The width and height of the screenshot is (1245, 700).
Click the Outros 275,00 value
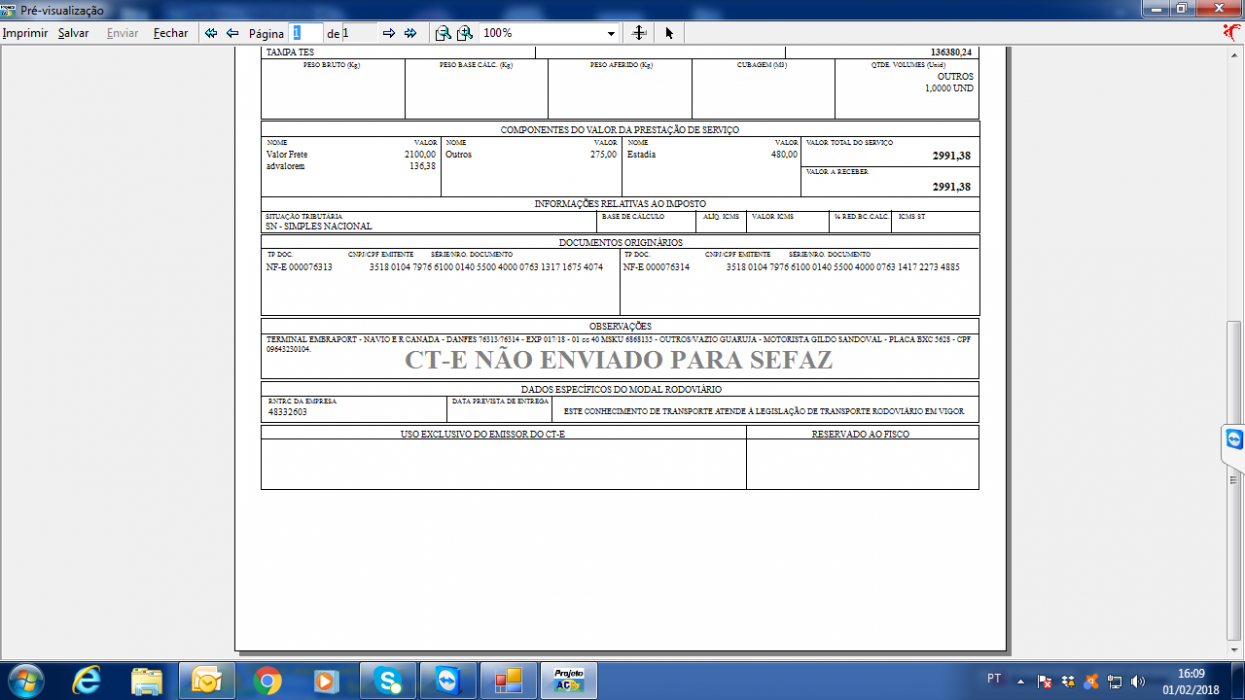point(603,155)
